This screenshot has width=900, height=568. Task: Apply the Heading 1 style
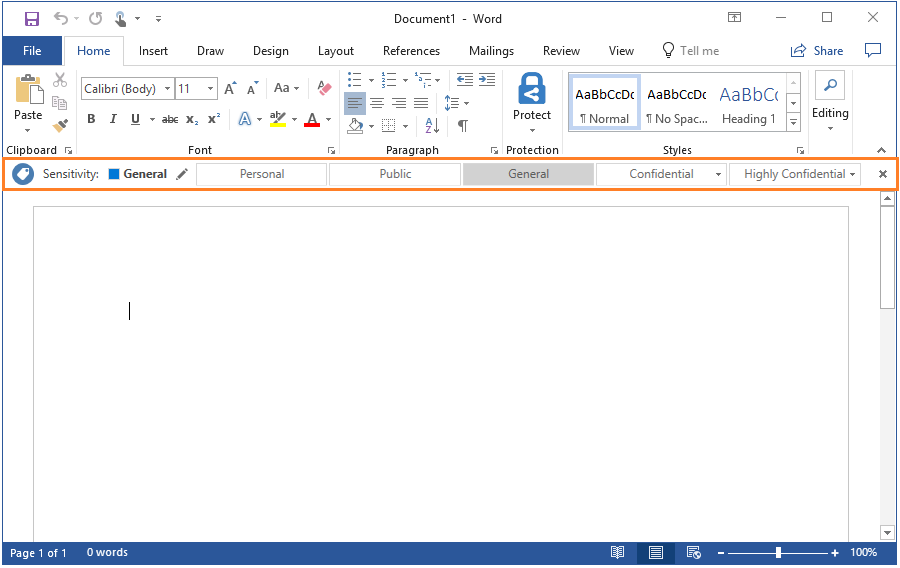click(748, 103)
